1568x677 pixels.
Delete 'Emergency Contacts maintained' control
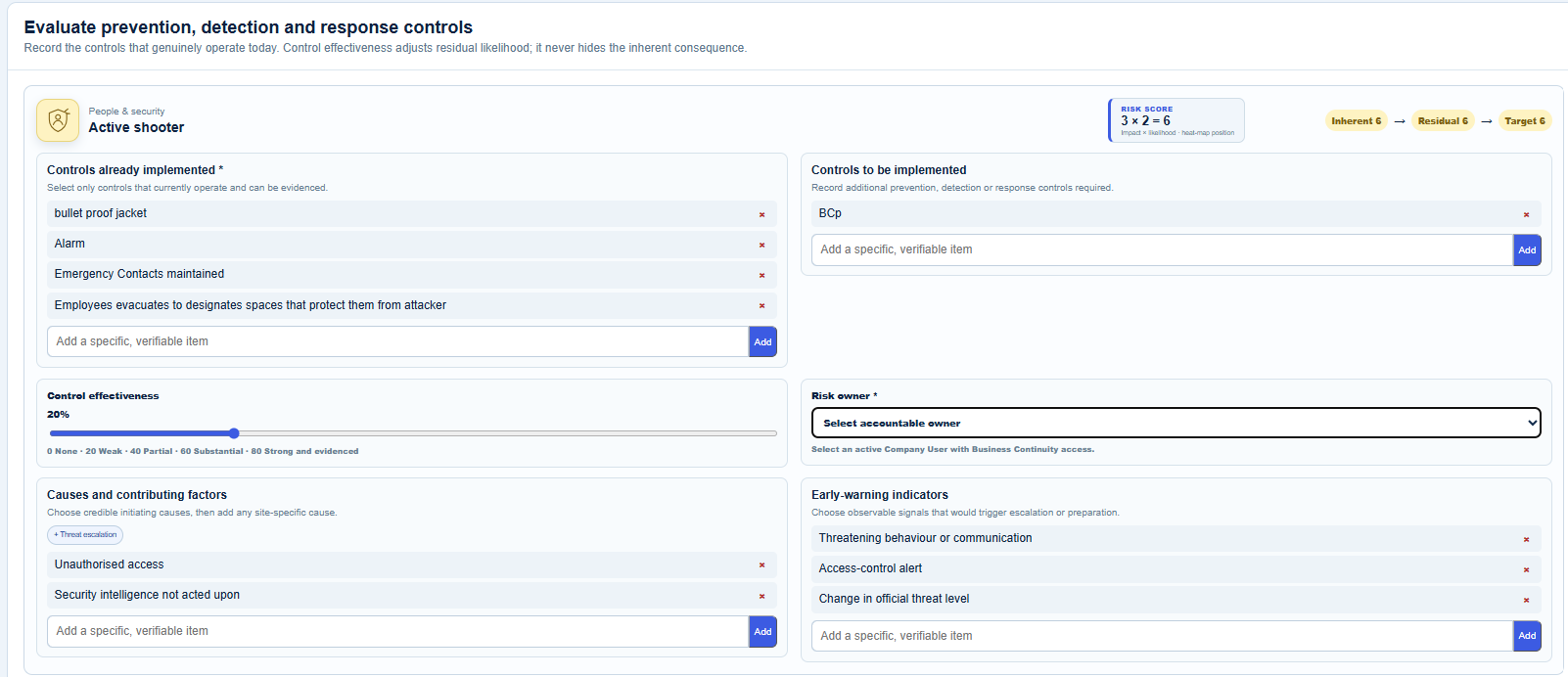[x=761, y=275]
